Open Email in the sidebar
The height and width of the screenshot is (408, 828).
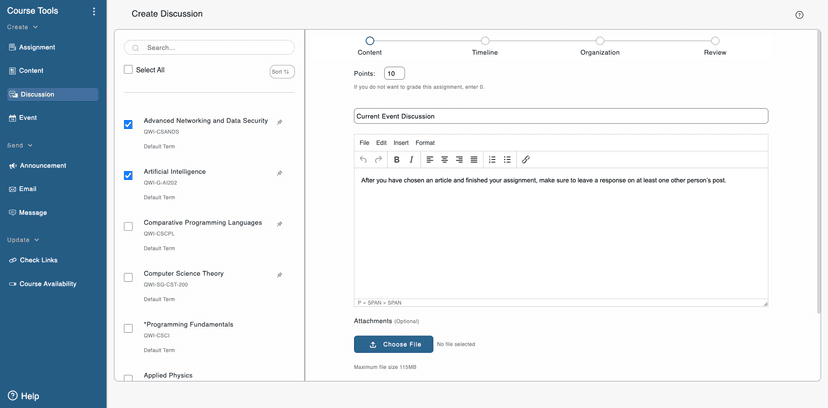click(23, 189)
